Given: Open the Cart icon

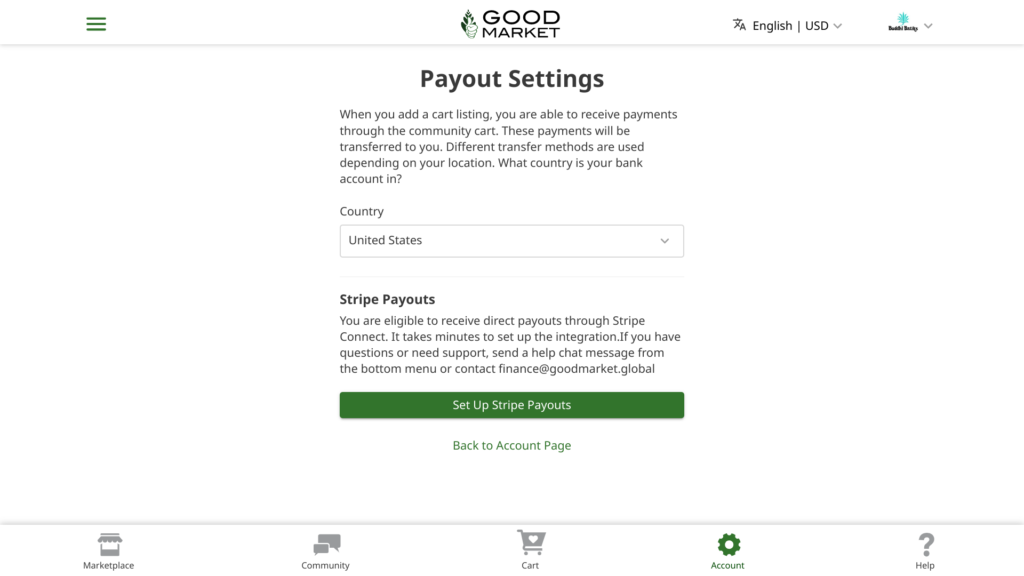Looking at the screenshot, I should pyautogui.click(x=531, y=543).
